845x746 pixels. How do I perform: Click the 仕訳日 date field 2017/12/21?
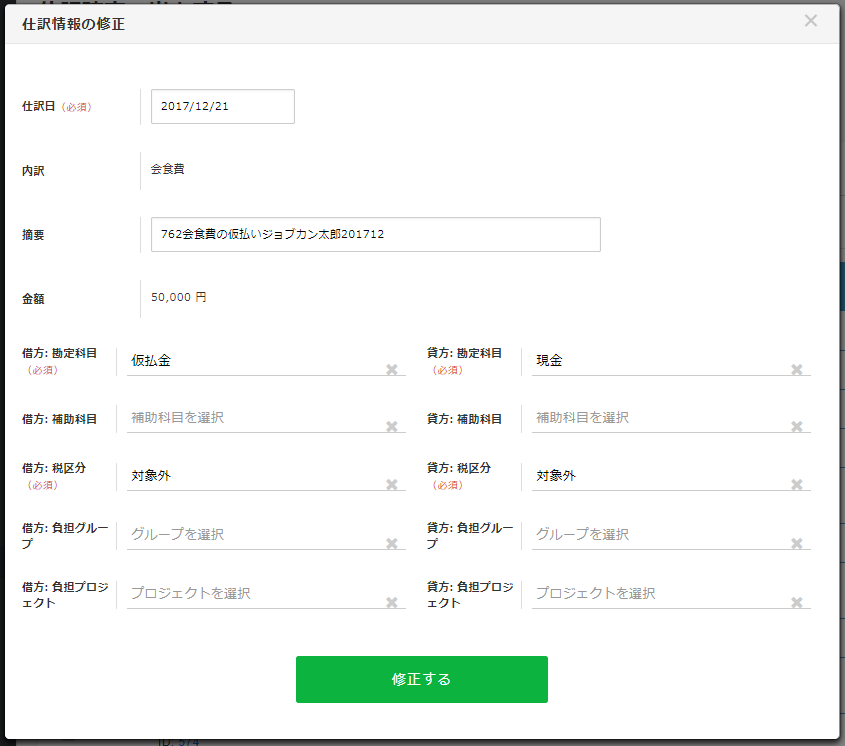[222, 106]
